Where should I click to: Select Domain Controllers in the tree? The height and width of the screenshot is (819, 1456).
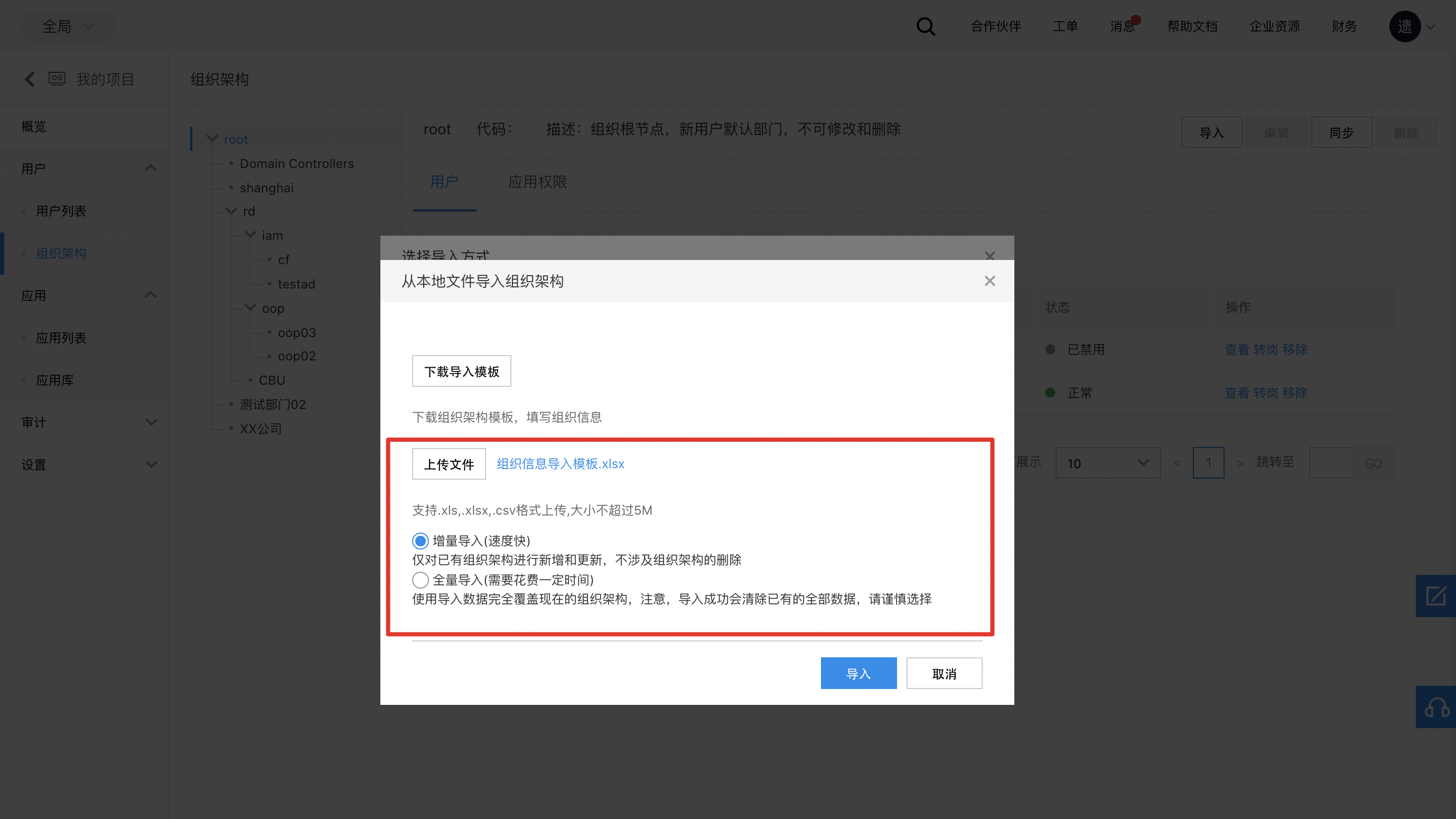[x=297, y=163]
